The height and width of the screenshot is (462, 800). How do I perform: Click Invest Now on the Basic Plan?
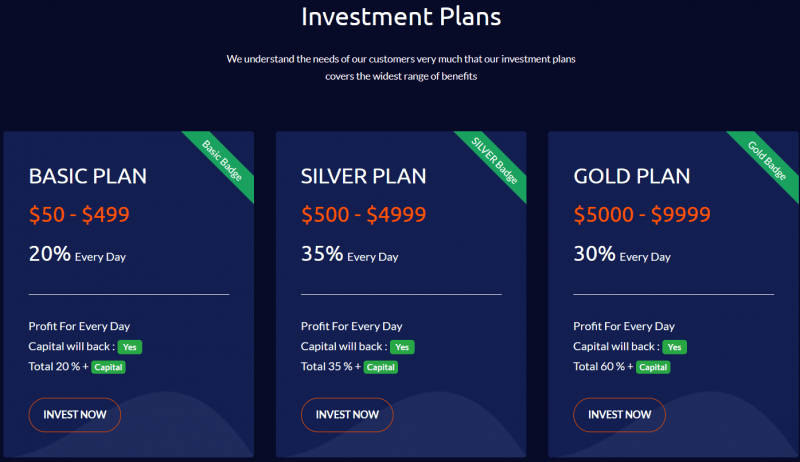pyautogui.click(x=74, y=415)
